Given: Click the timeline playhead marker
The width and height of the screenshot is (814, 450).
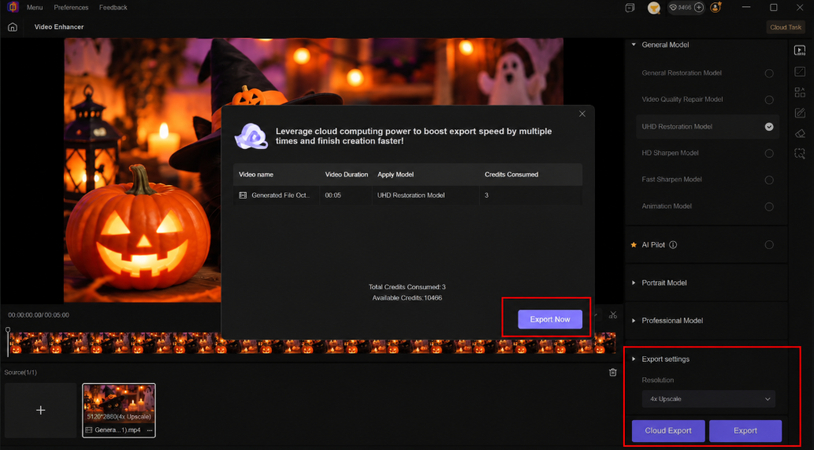Looking at the screenshot, I should 8,330.
